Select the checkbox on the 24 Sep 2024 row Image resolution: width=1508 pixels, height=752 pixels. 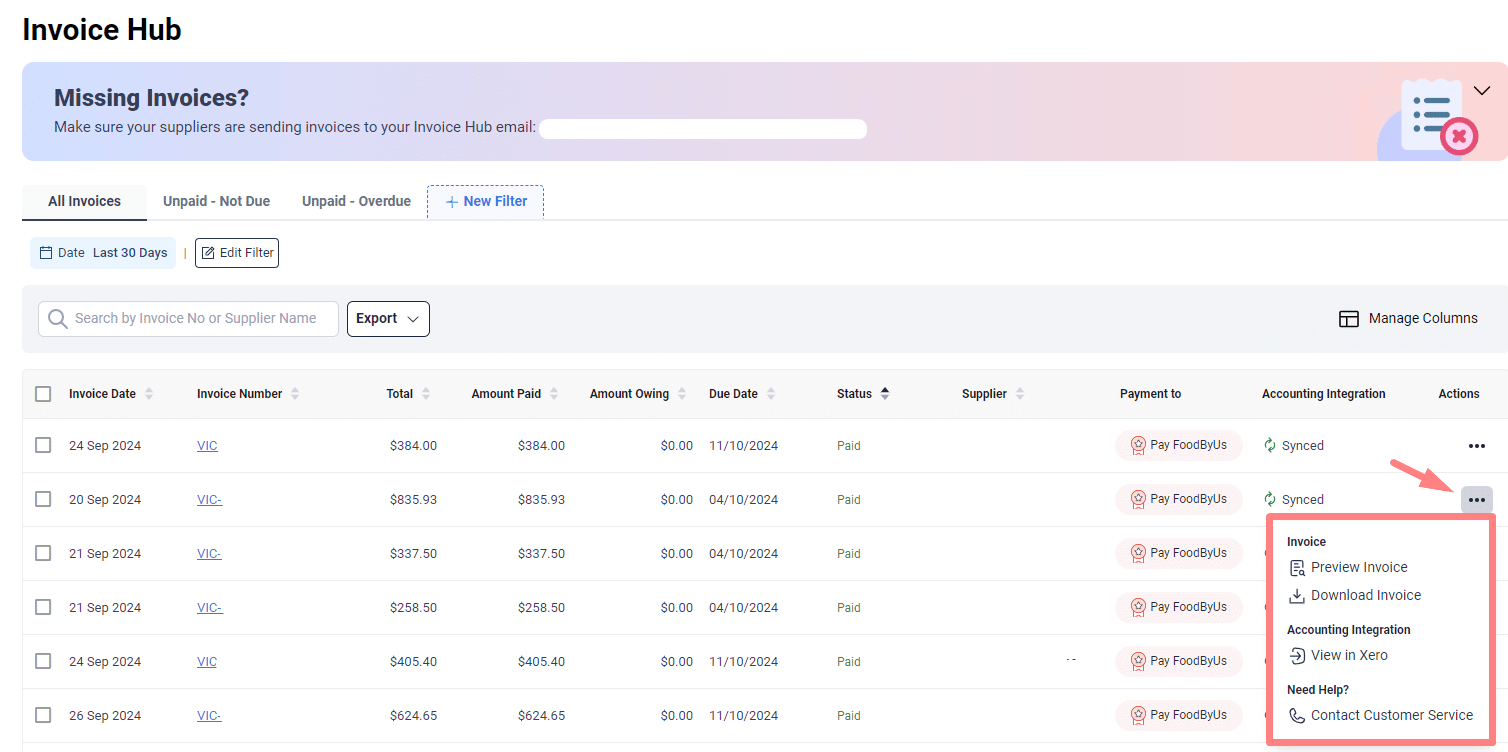tap(43, 445)
